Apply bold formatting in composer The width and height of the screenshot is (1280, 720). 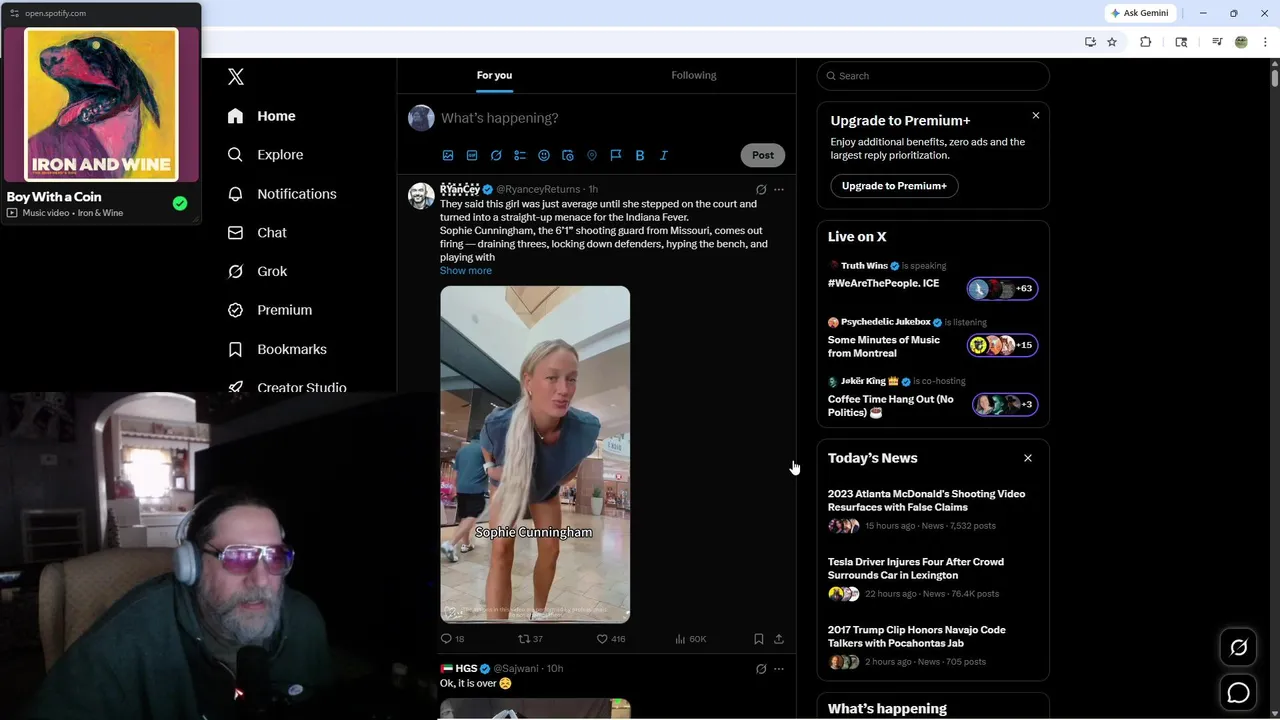coord(640,155)
